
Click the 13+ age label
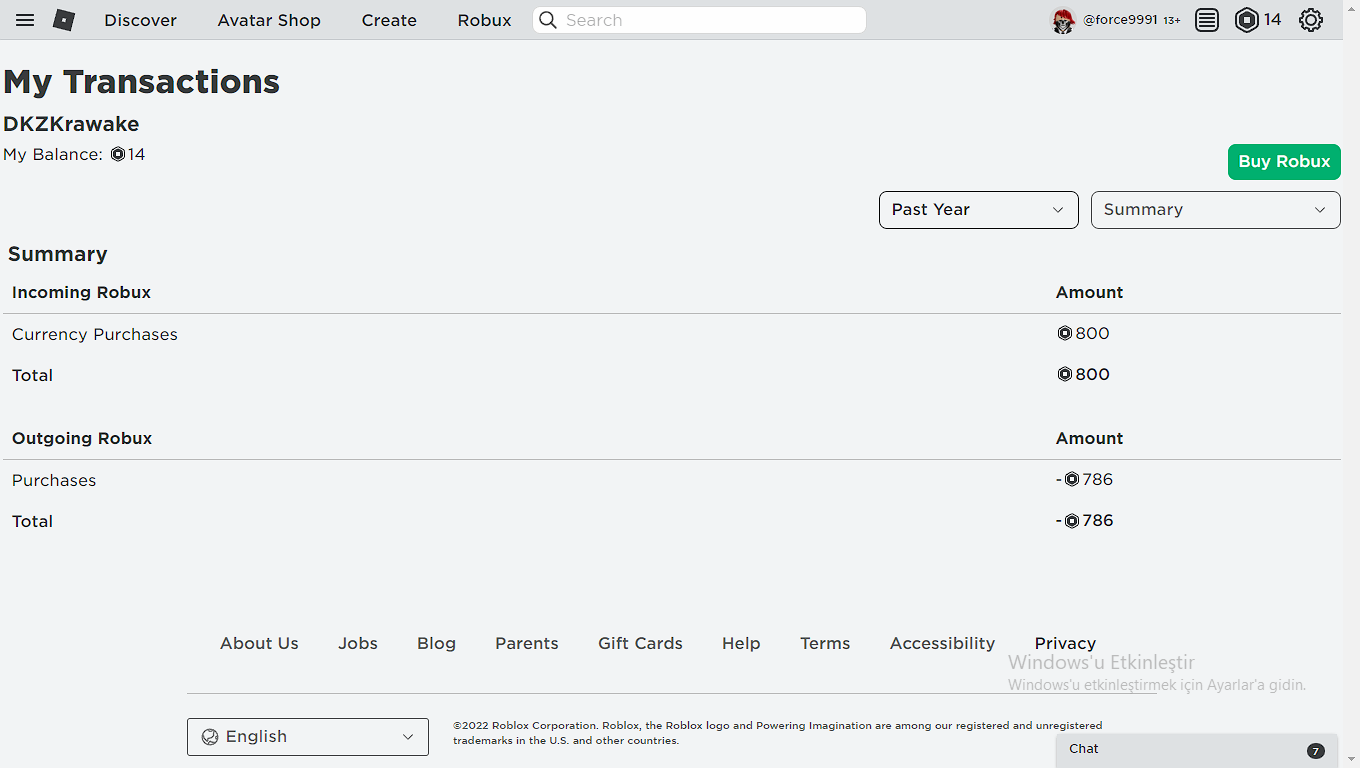click(1172, 20)
